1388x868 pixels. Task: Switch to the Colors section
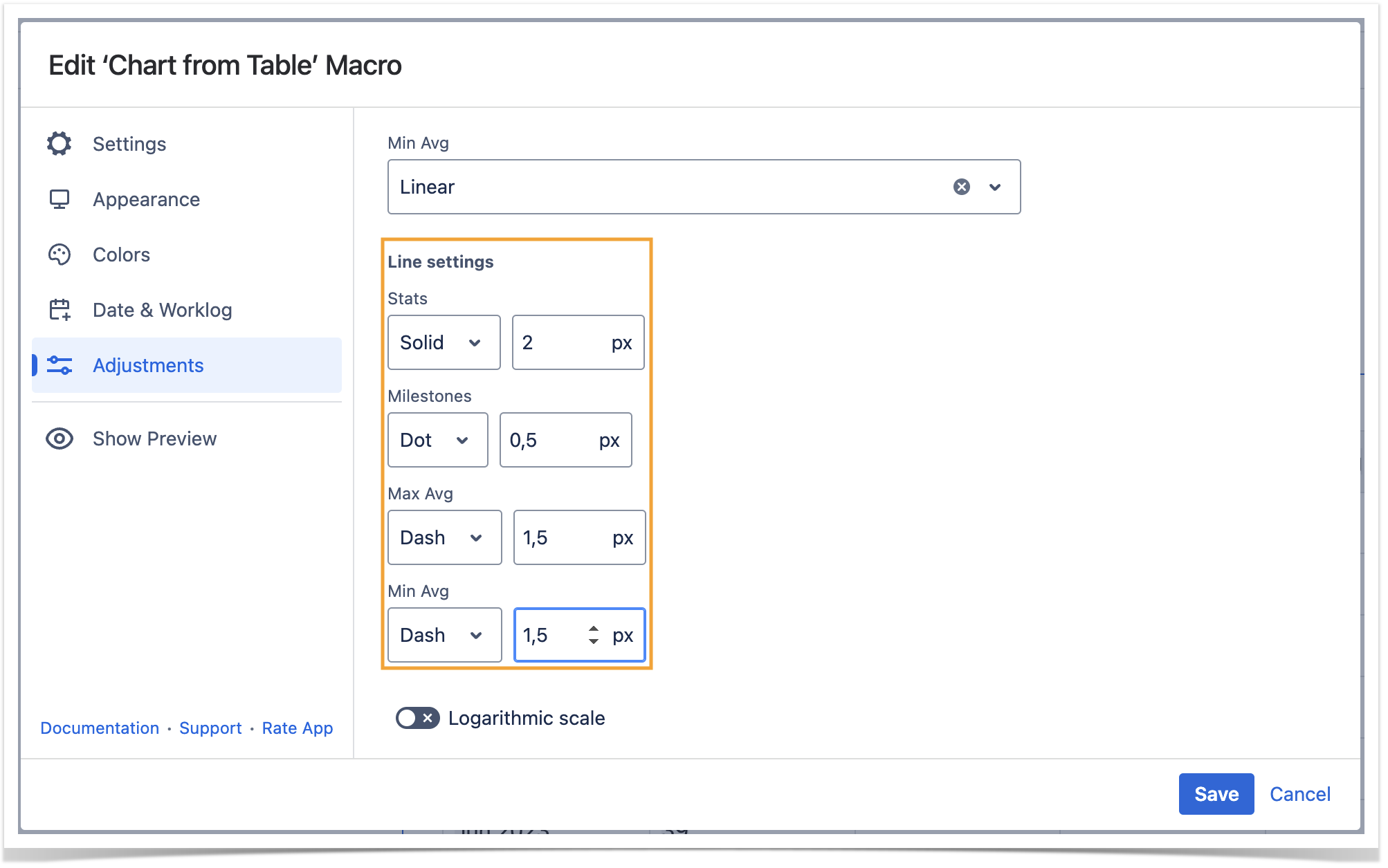pyautogui.click(x=122, y=255)
